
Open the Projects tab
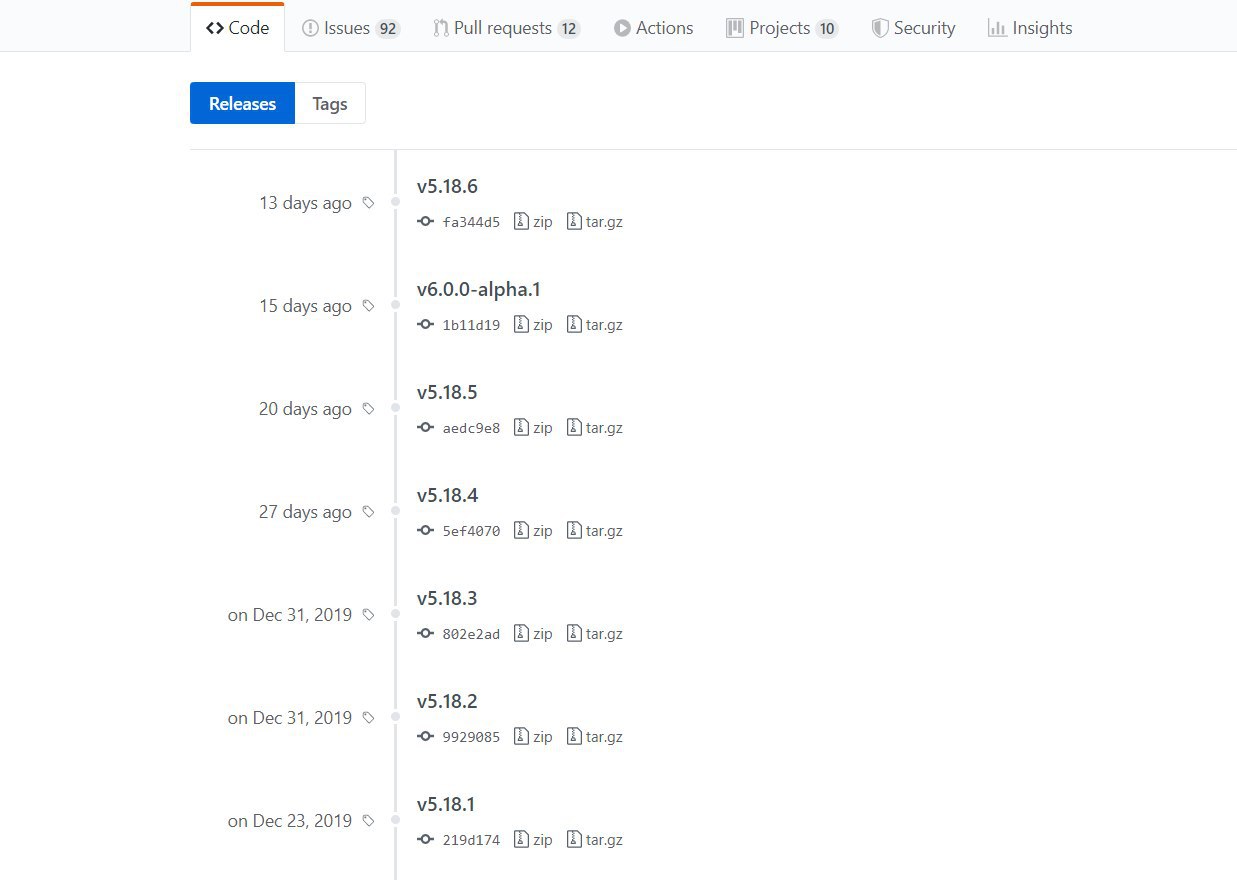click(x=781, y=28)
